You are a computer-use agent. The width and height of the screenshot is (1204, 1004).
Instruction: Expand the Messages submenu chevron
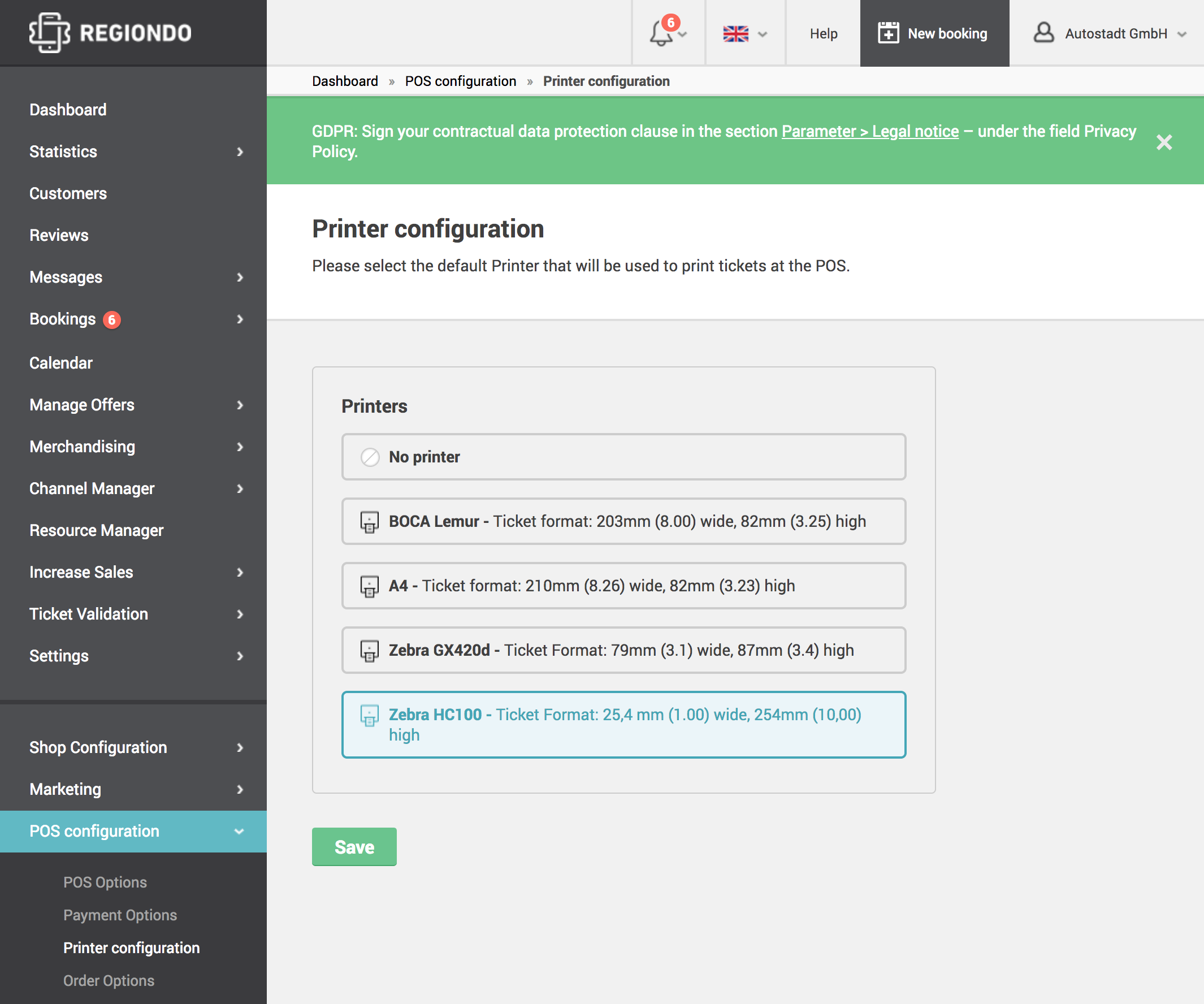(x=240, y=278)
